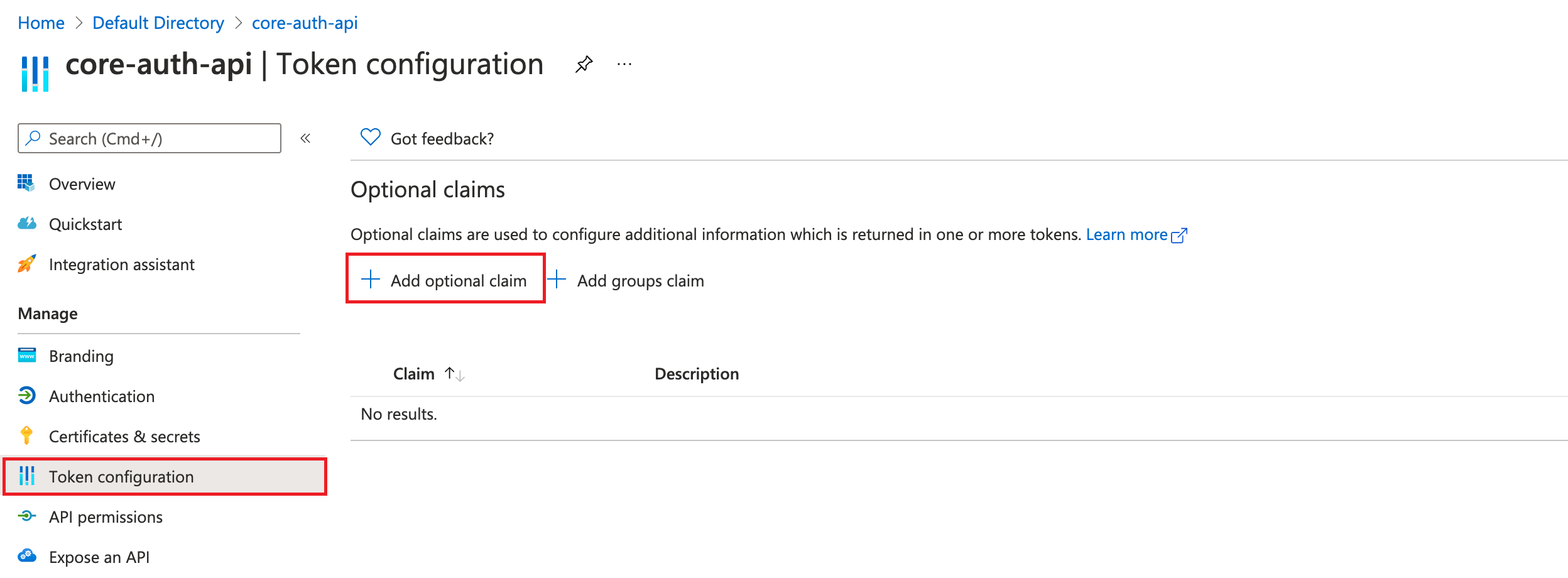This screenshot has height=578, width=1568.
Task: Click Add optional claim button
Action: coord(445,280)
